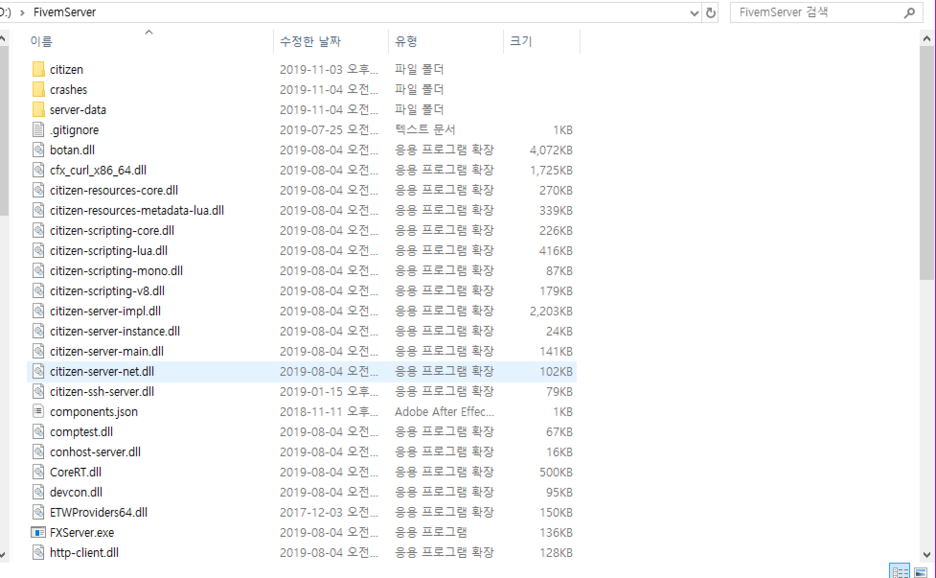Click the .gitignore file icon
936x578 pixels.
click(x=38, y=130)
